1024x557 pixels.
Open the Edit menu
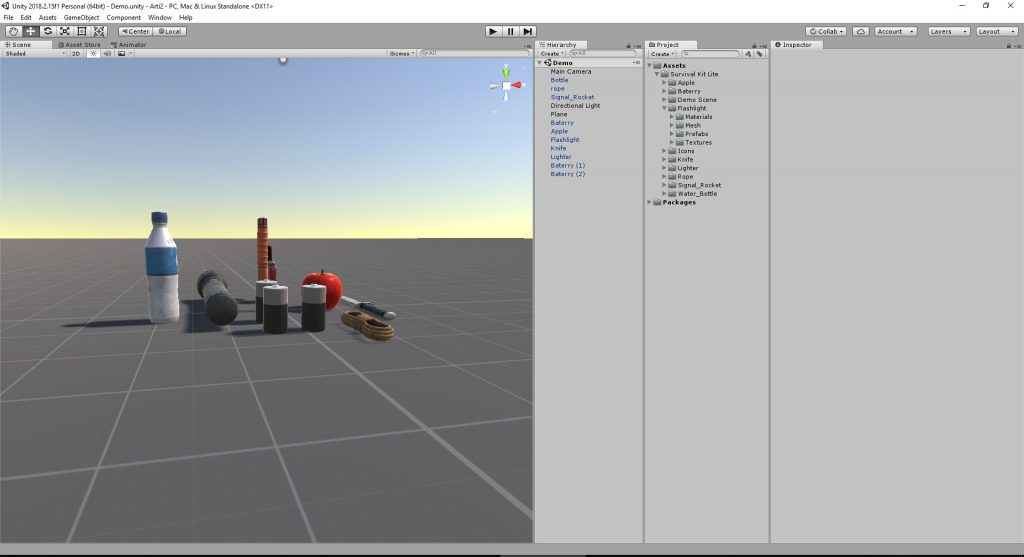click(x=26, y=18)
